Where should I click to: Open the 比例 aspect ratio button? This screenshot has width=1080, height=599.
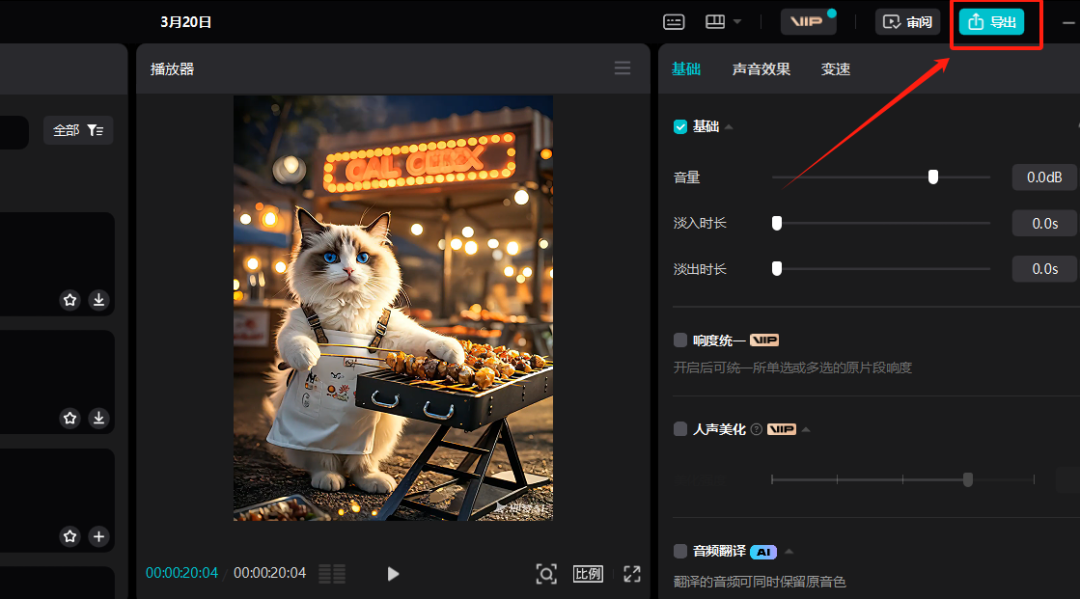588,574
